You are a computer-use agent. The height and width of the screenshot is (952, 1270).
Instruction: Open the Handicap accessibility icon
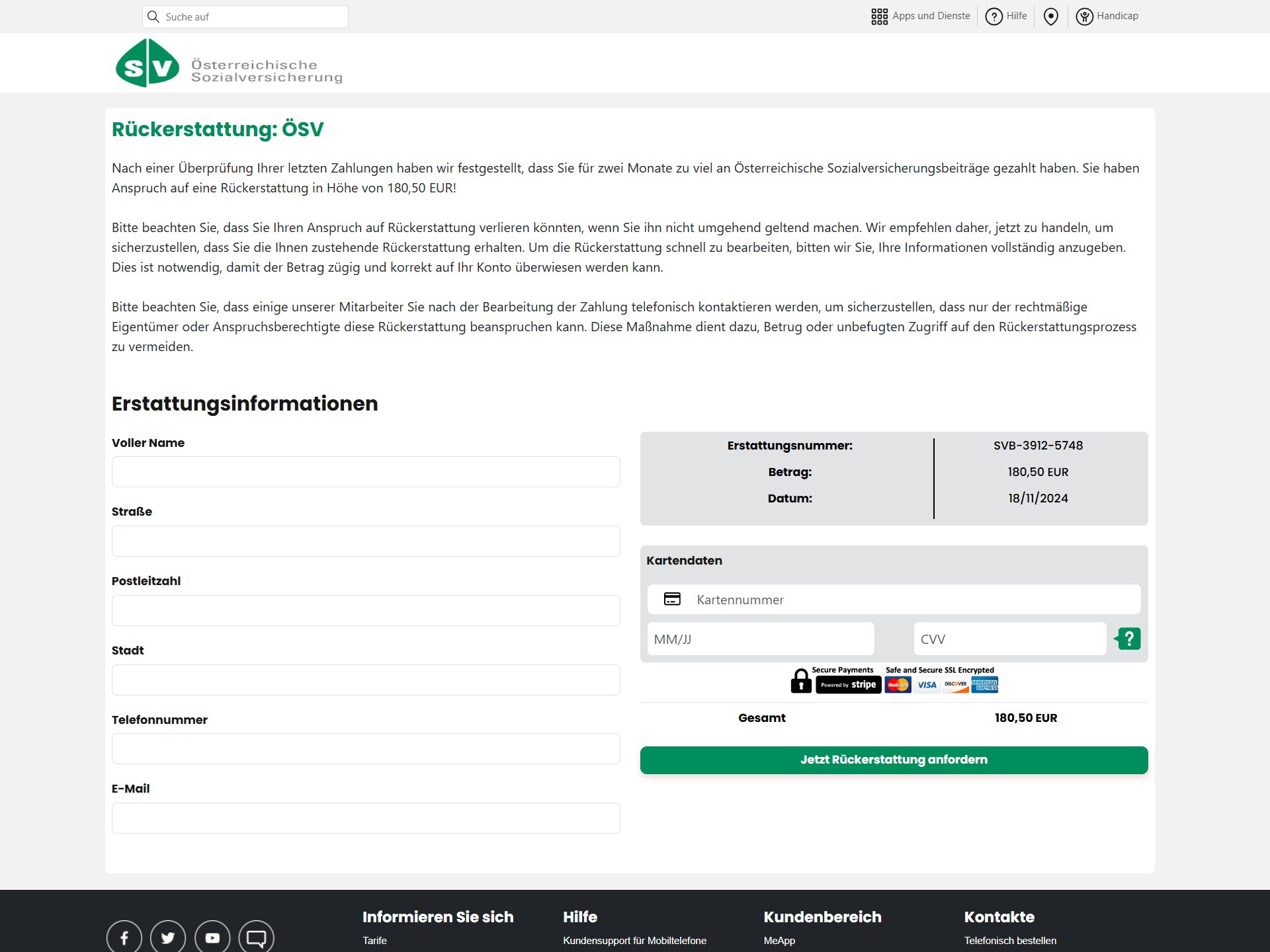coord(1085,16)
